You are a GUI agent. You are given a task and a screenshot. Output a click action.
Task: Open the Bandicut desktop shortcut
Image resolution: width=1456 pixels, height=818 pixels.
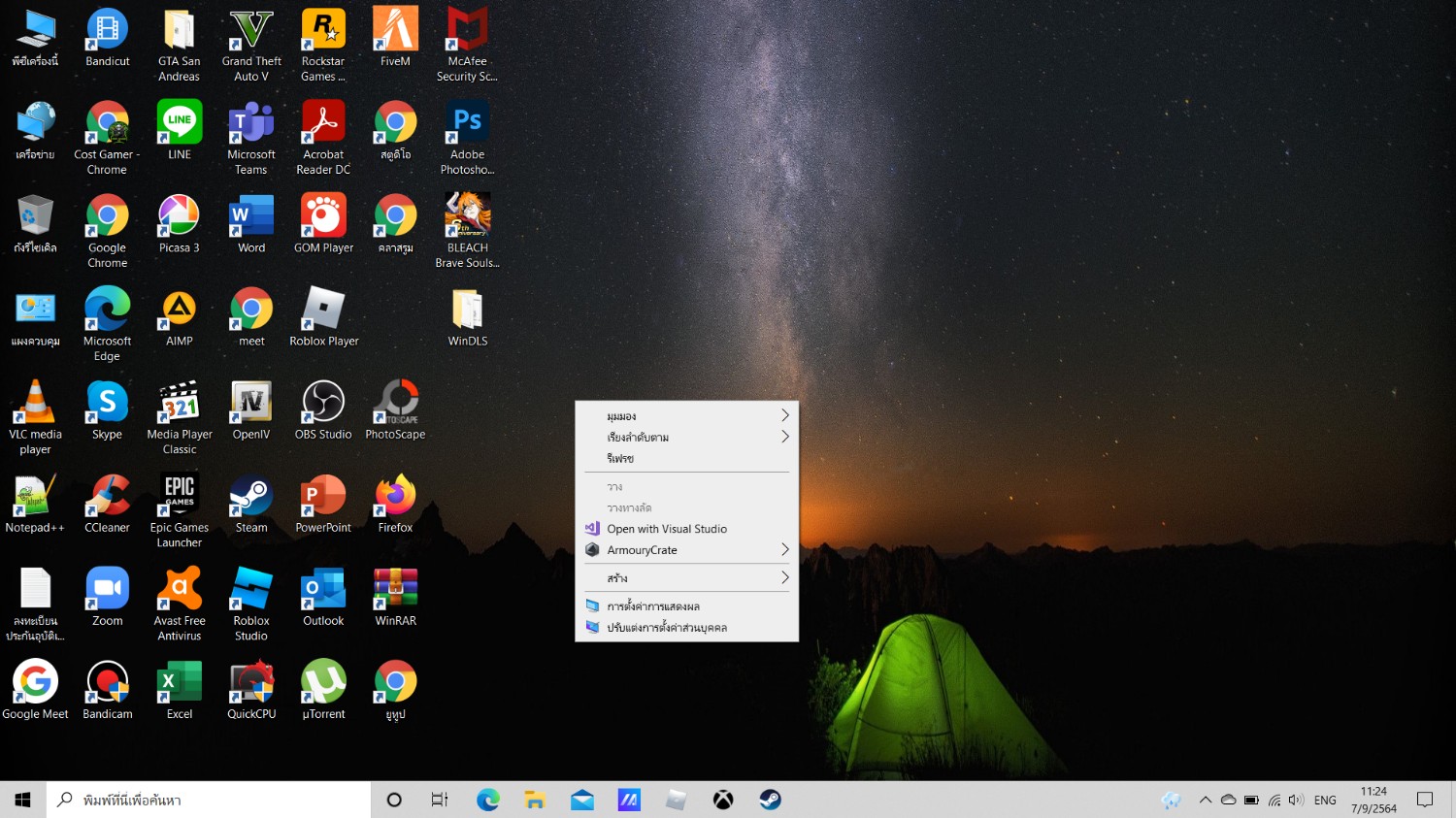tap(107, 39)
